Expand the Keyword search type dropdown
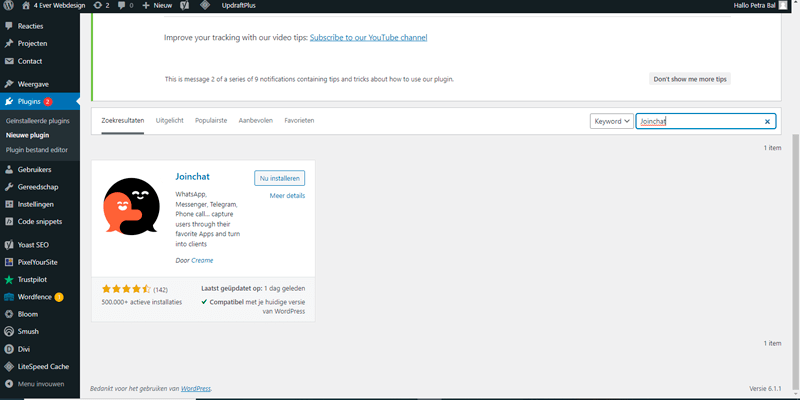The image size is (800, 400). point(611,121)
